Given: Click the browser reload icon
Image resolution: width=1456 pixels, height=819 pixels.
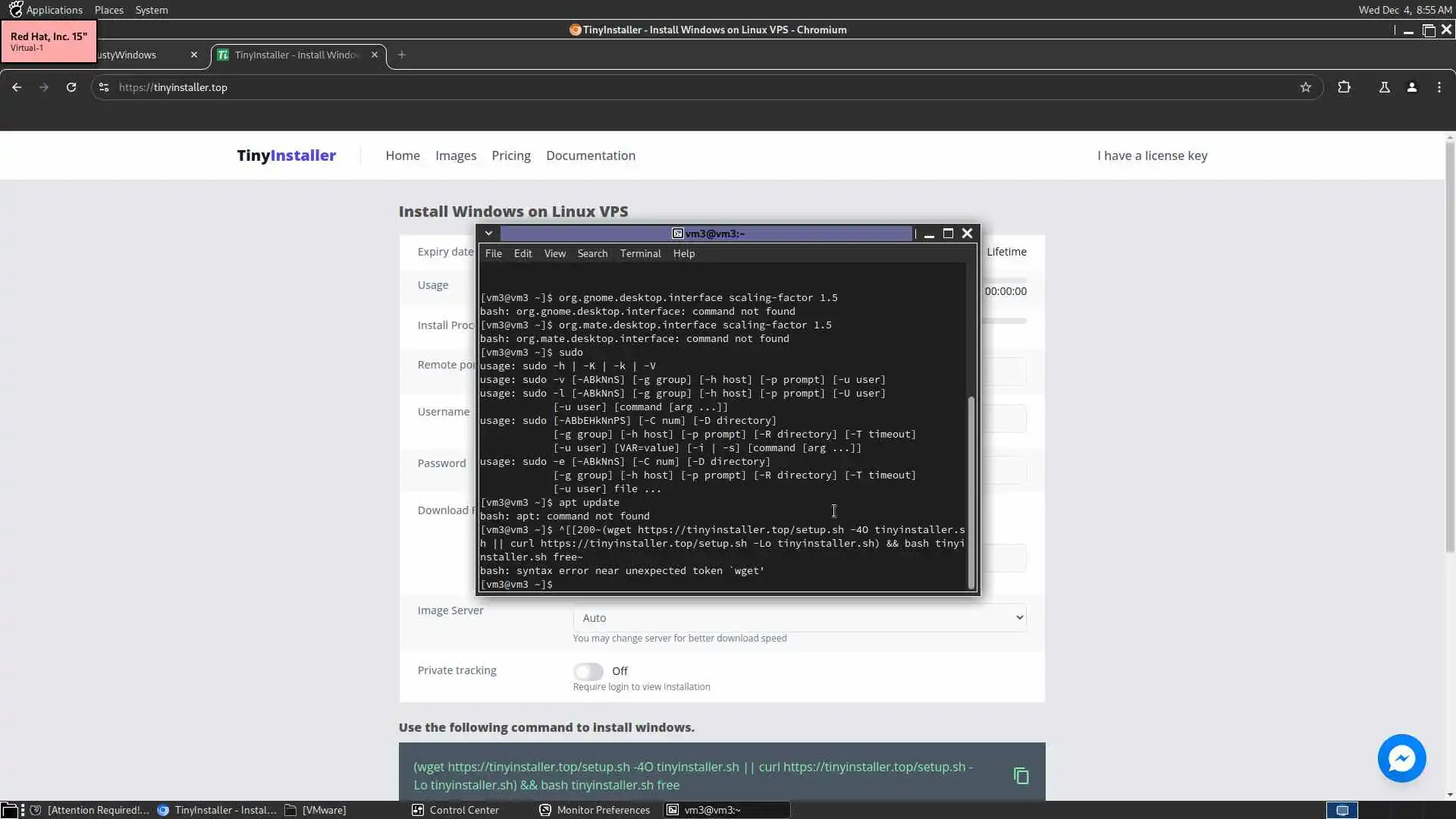Looking at the screenshot, I should [x=71, y=87].
